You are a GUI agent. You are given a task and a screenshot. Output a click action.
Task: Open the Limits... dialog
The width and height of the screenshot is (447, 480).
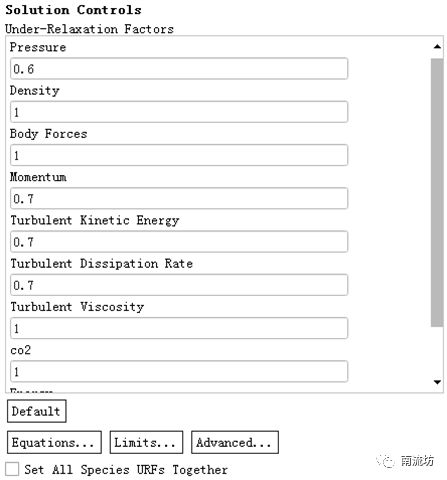click(146, 442)
